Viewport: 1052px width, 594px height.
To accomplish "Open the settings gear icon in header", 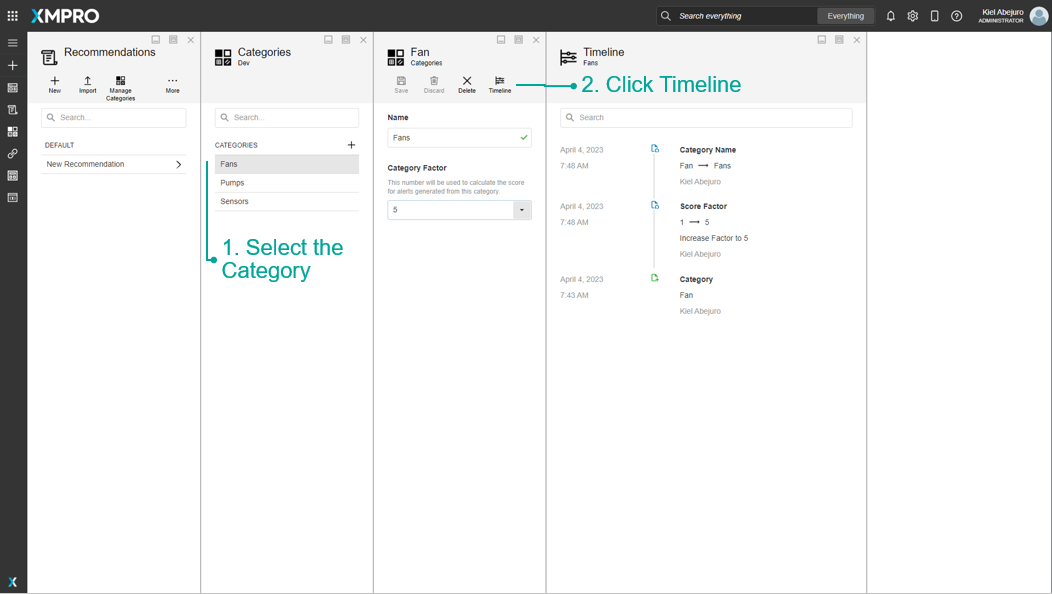I will 912,16.
